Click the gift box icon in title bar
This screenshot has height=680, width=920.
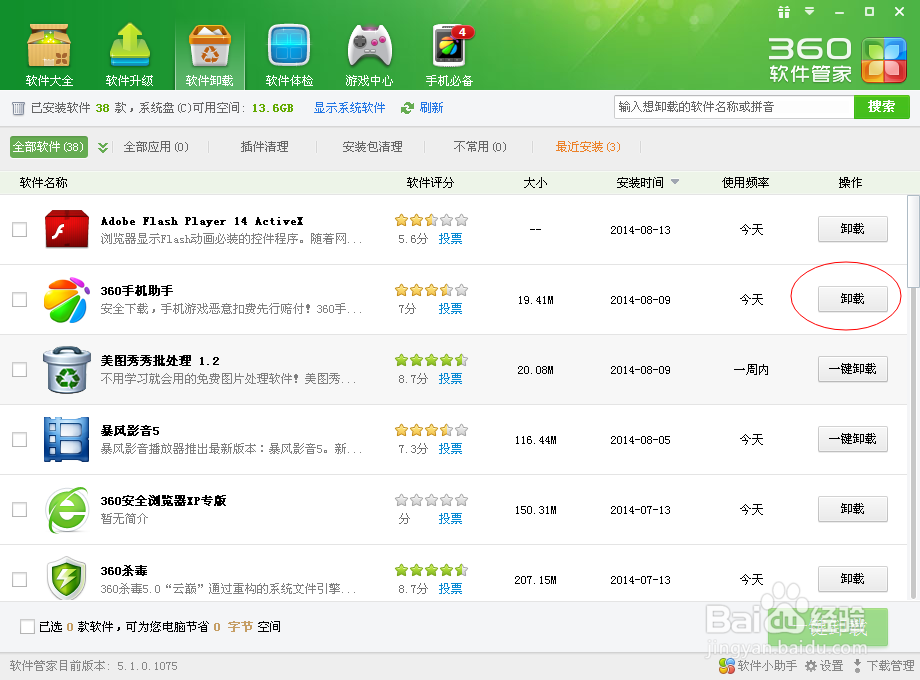pos(784,12)
